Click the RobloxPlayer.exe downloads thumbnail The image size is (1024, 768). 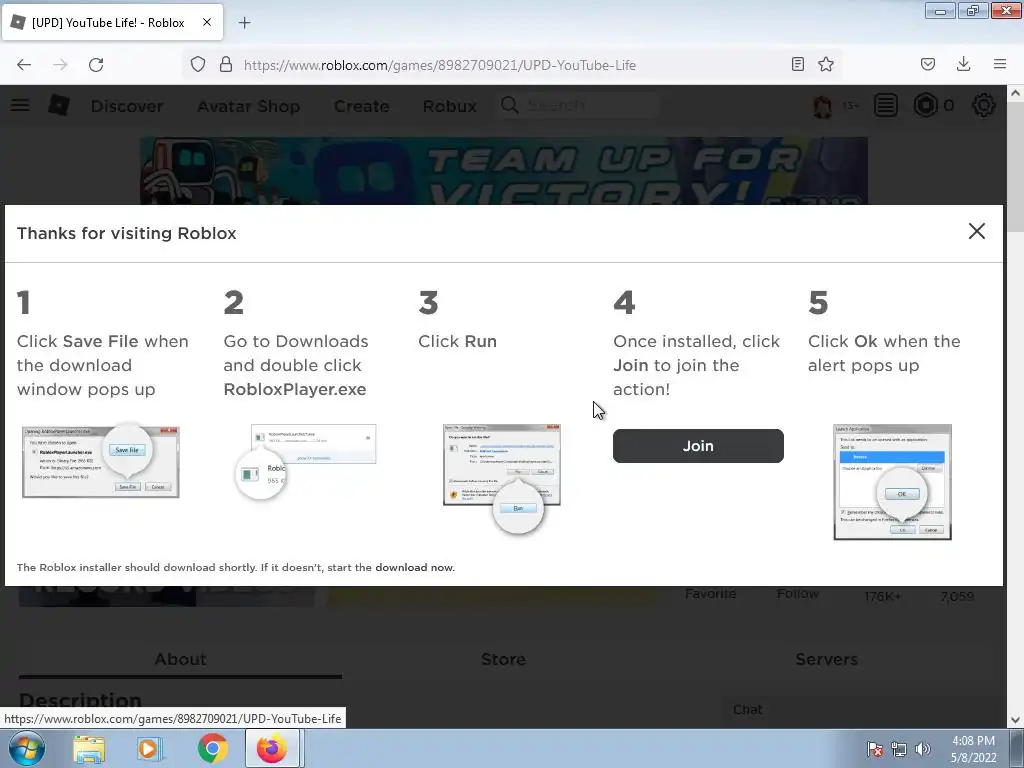[x=306, y=461]
